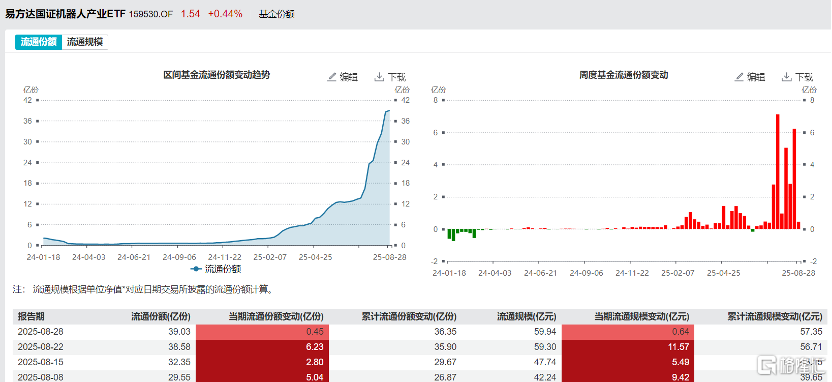Click the 57.35 cumulative scale cell
This screenshot has width=832, height=382.
tap(811, 332)
